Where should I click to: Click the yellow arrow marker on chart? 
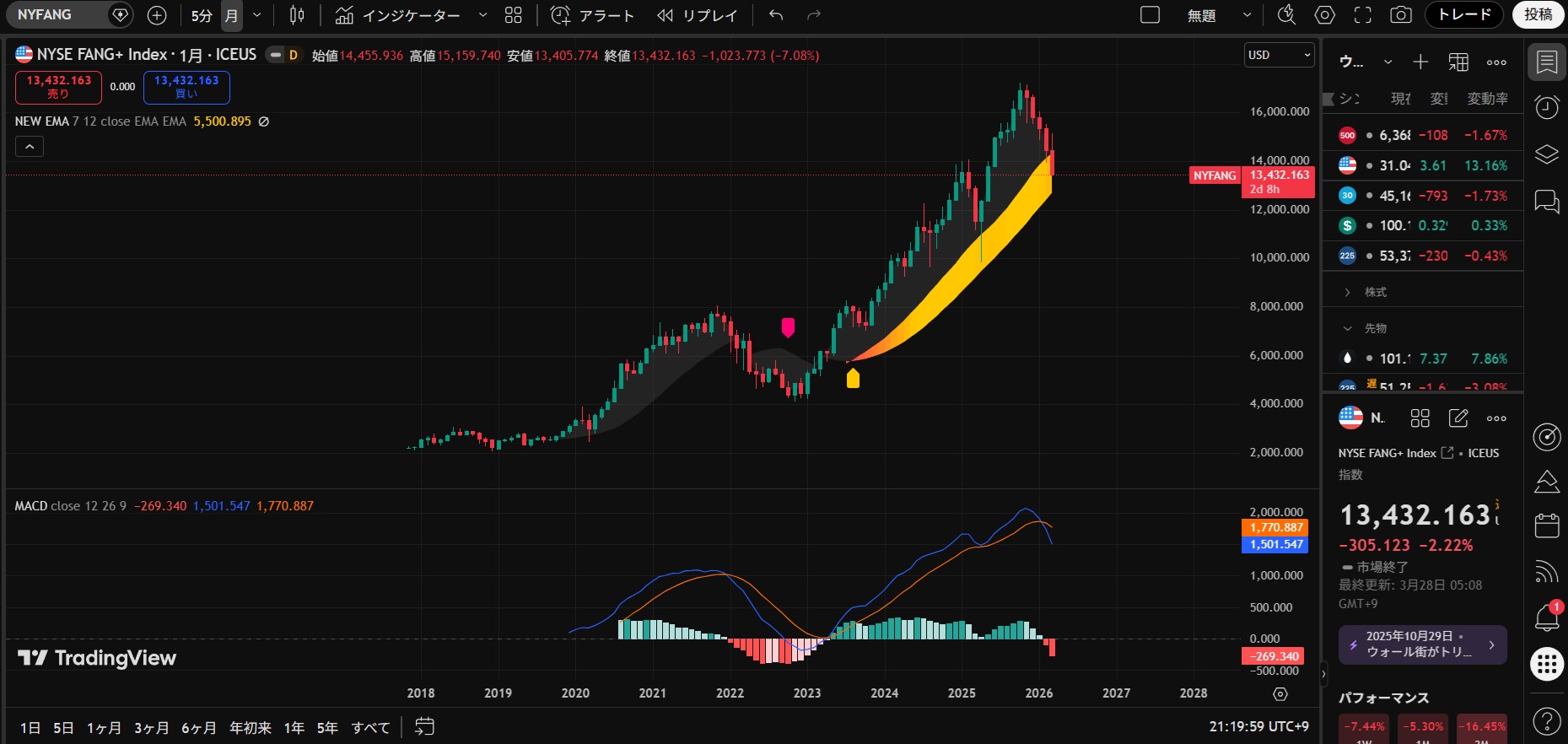853,379
